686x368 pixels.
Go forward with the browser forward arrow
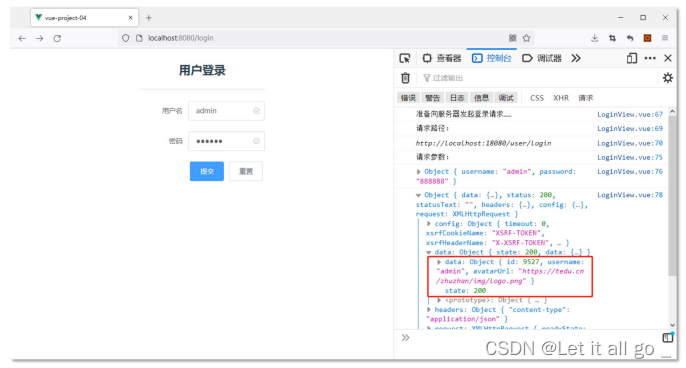tap(40, 39)
